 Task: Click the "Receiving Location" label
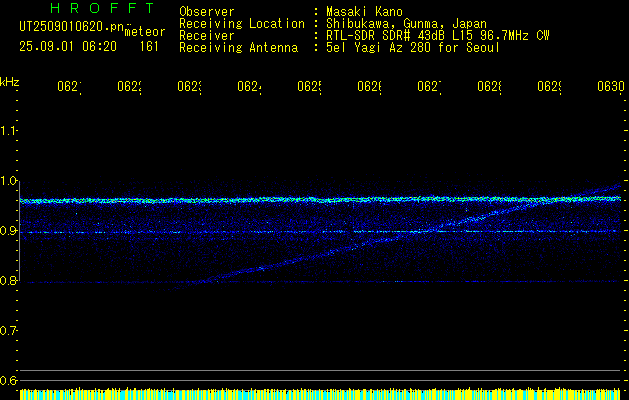[242, 24]
